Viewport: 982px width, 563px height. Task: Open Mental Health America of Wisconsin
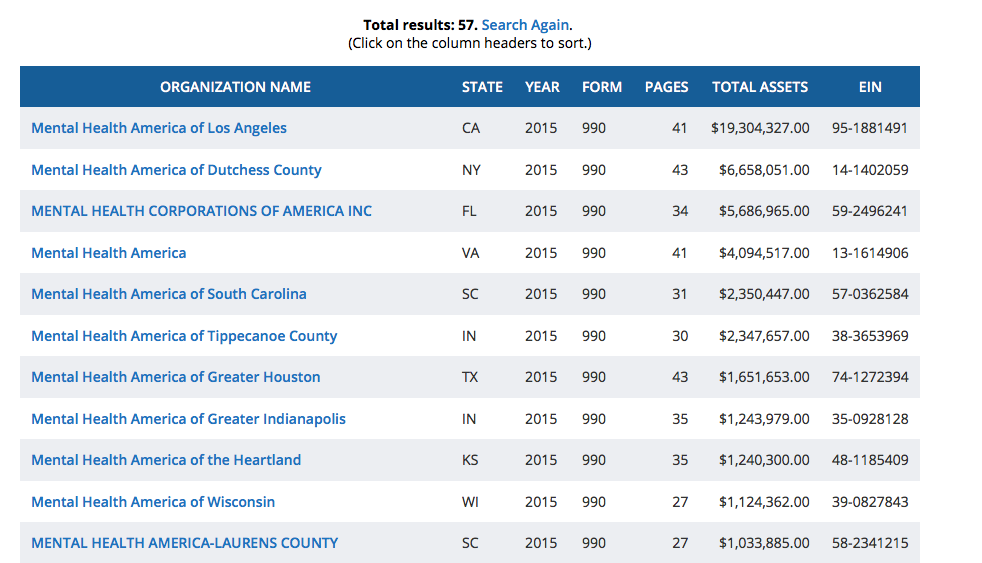[x=153, y=502]
